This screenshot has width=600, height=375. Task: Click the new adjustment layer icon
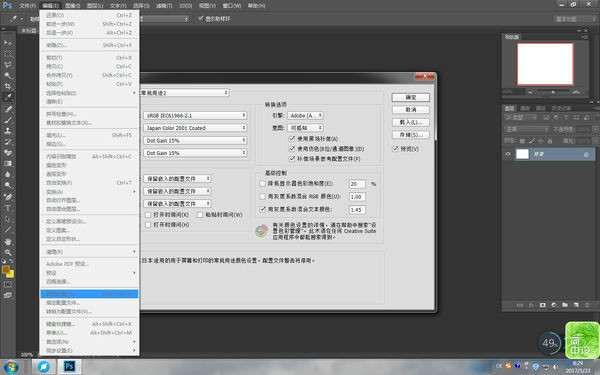pyautogui.click(x=554, y=305)
